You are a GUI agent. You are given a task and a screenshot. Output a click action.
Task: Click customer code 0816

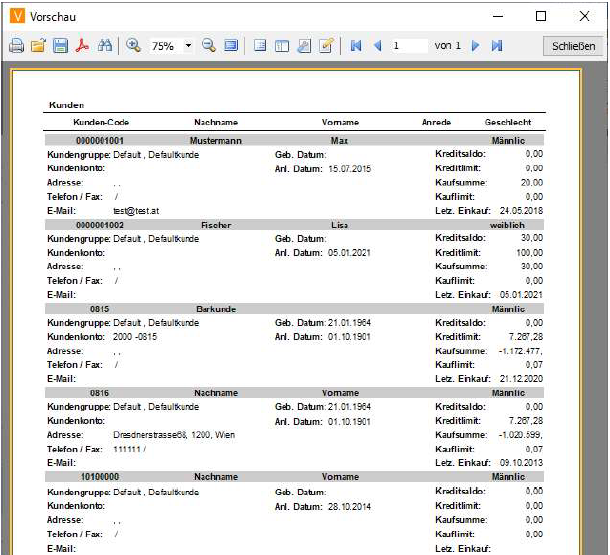click(100, 393)
